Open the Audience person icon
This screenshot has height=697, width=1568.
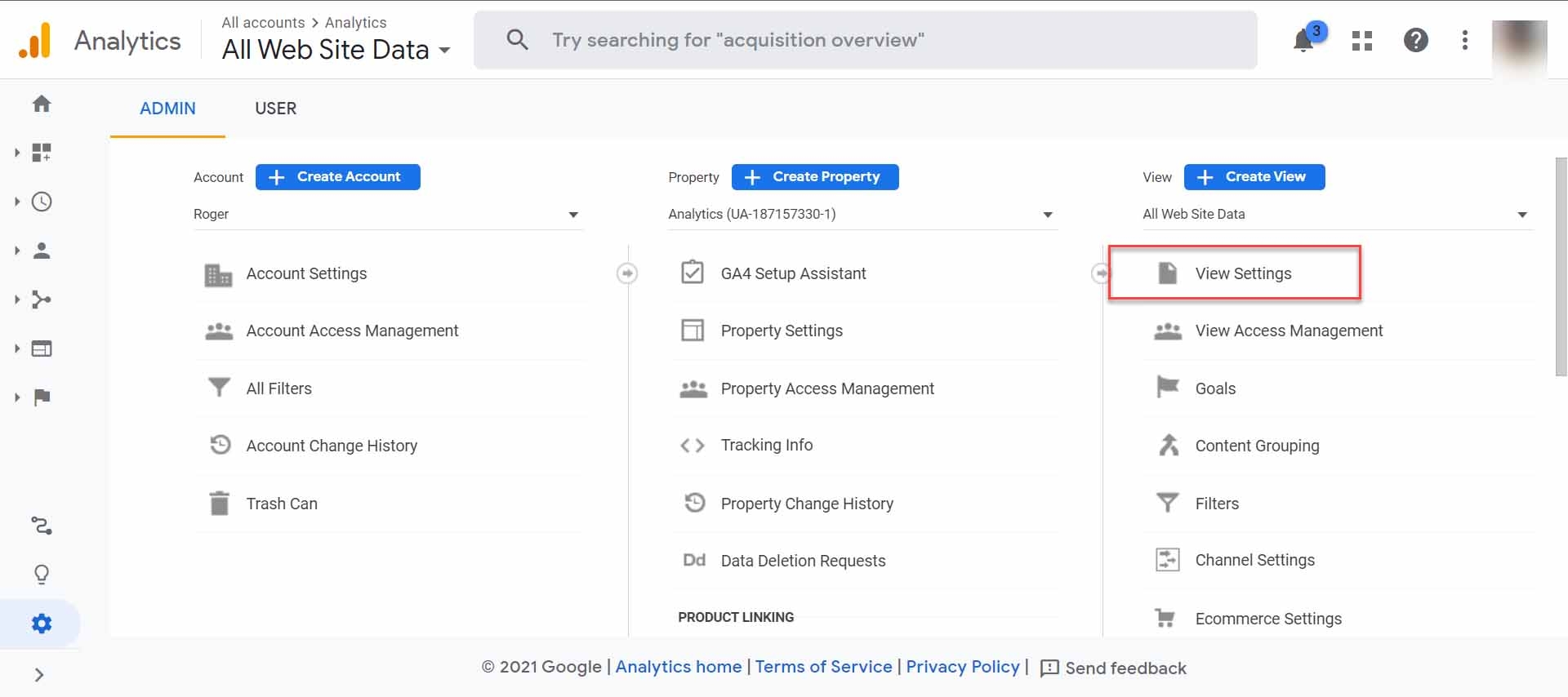tap(42, 251)
